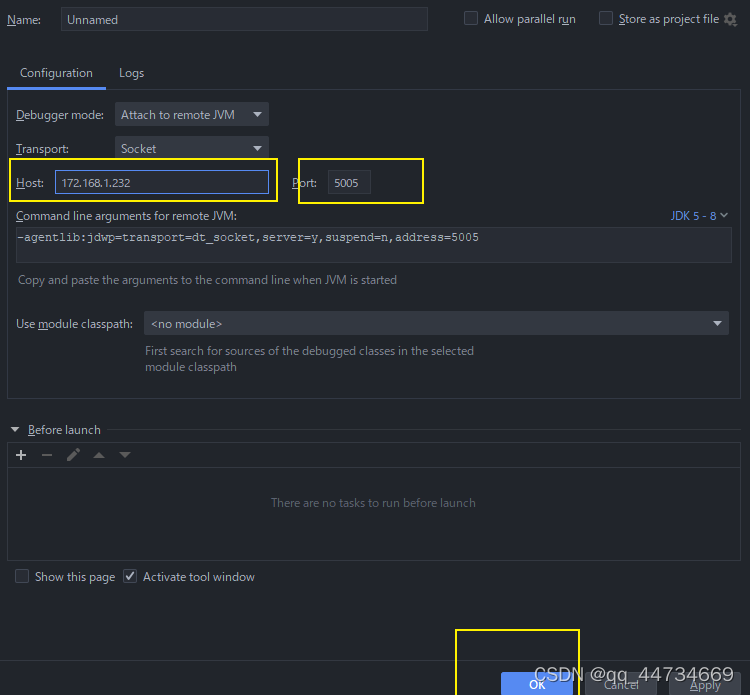Click the edit task pencil icon

click(x=73, y=455)
